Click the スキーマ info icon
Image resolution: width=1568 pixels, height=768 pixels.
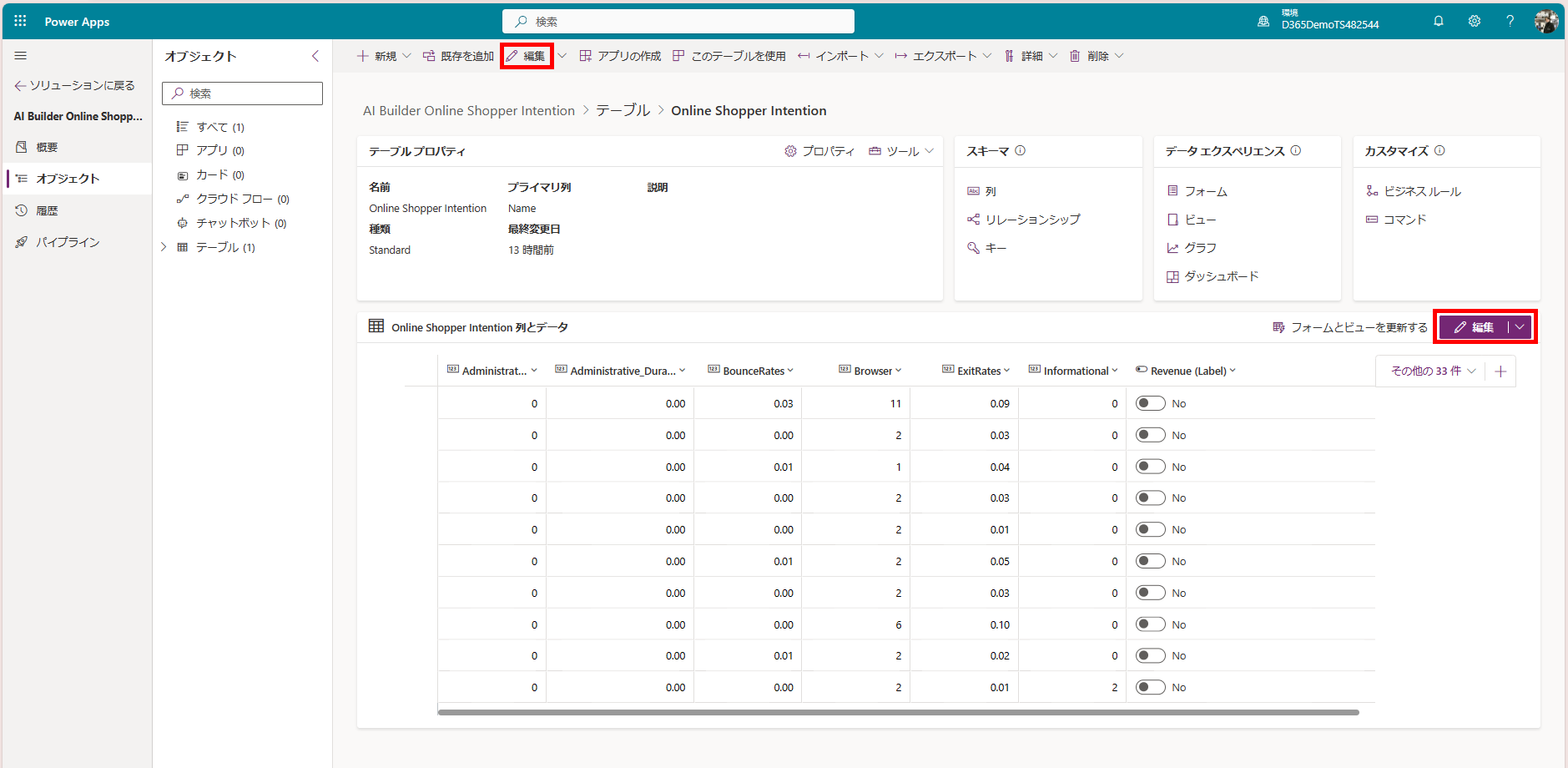(x=1021, y=151)
